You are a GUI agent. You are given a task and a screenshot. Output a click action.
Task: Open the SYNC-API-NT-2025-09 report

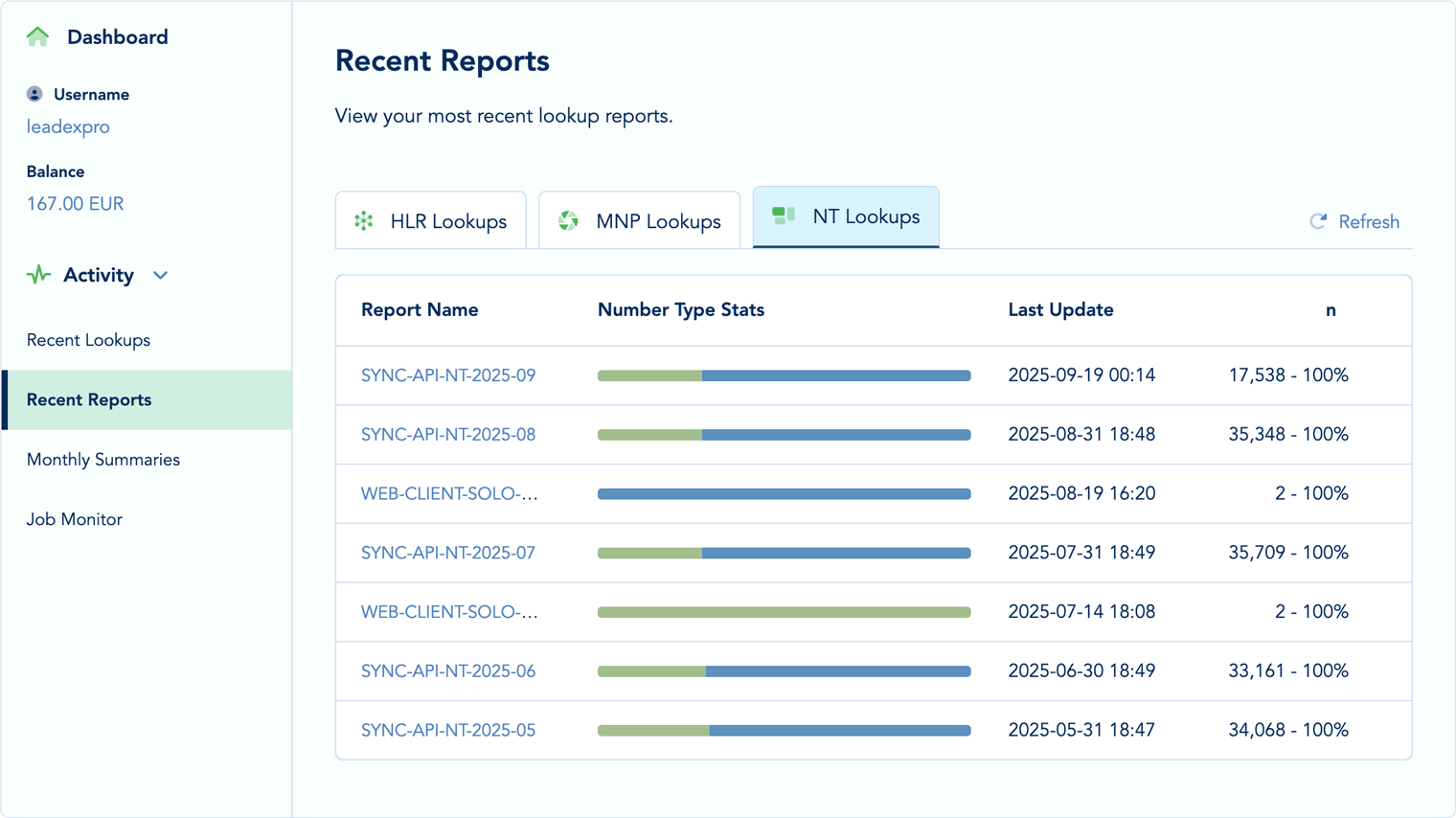click(448, 375)
